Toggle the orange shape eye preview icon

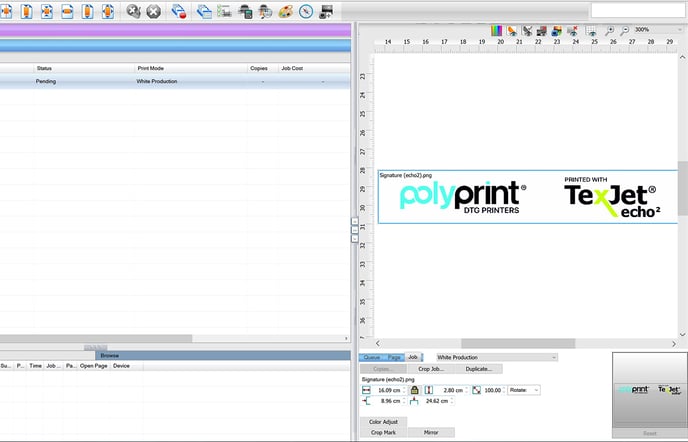(x=512, y=30)
